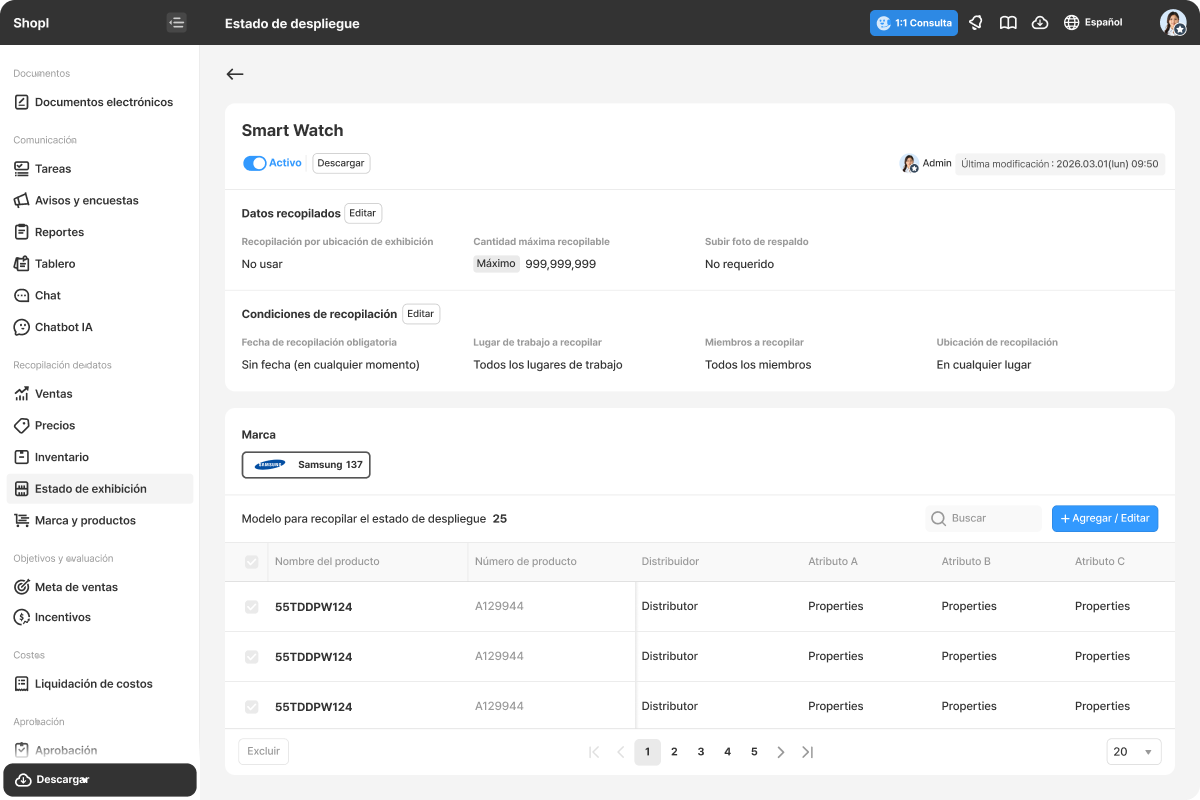Screen dimensions: 1200x800
Task: Click the Tablero sidebar icon
Action: (22, 264)
